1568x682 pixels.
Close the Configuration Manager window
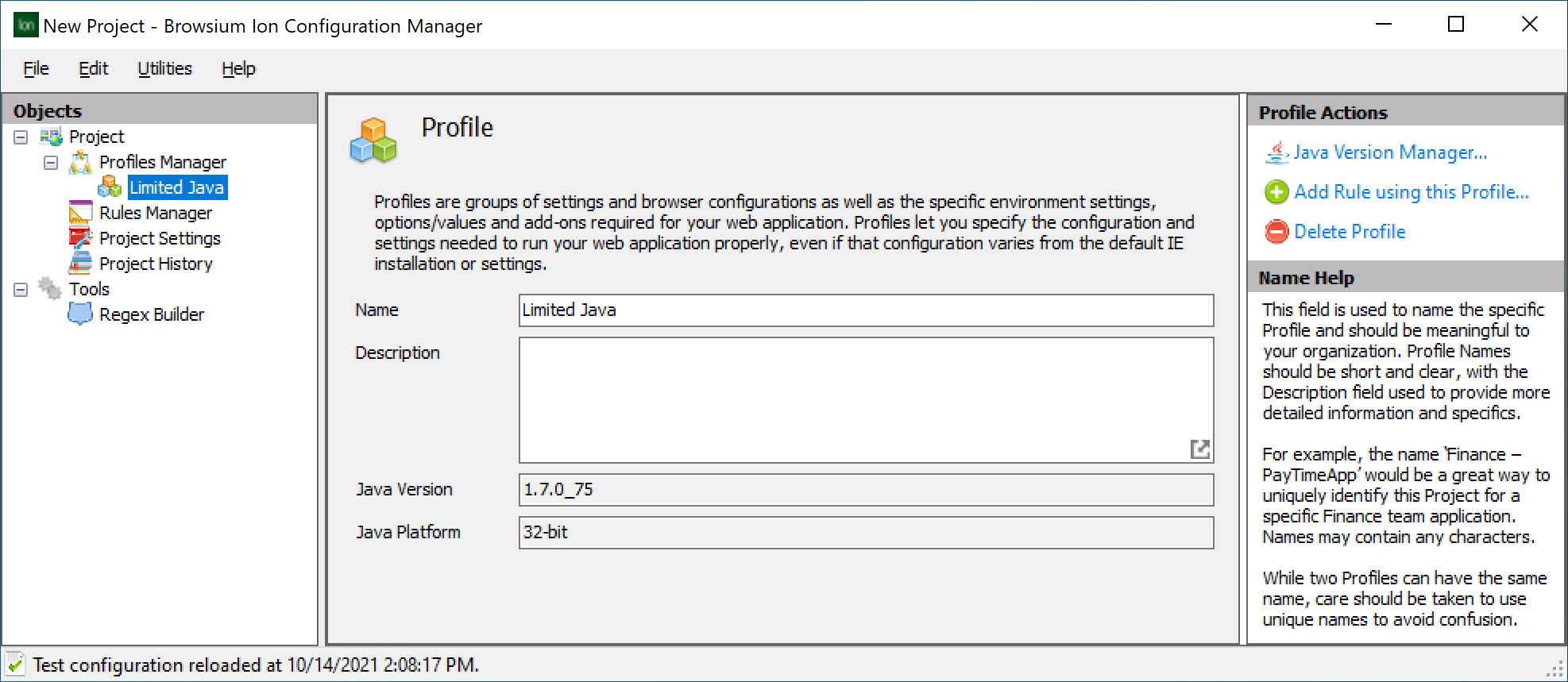pyautogui.click(x=1529, y=25)
